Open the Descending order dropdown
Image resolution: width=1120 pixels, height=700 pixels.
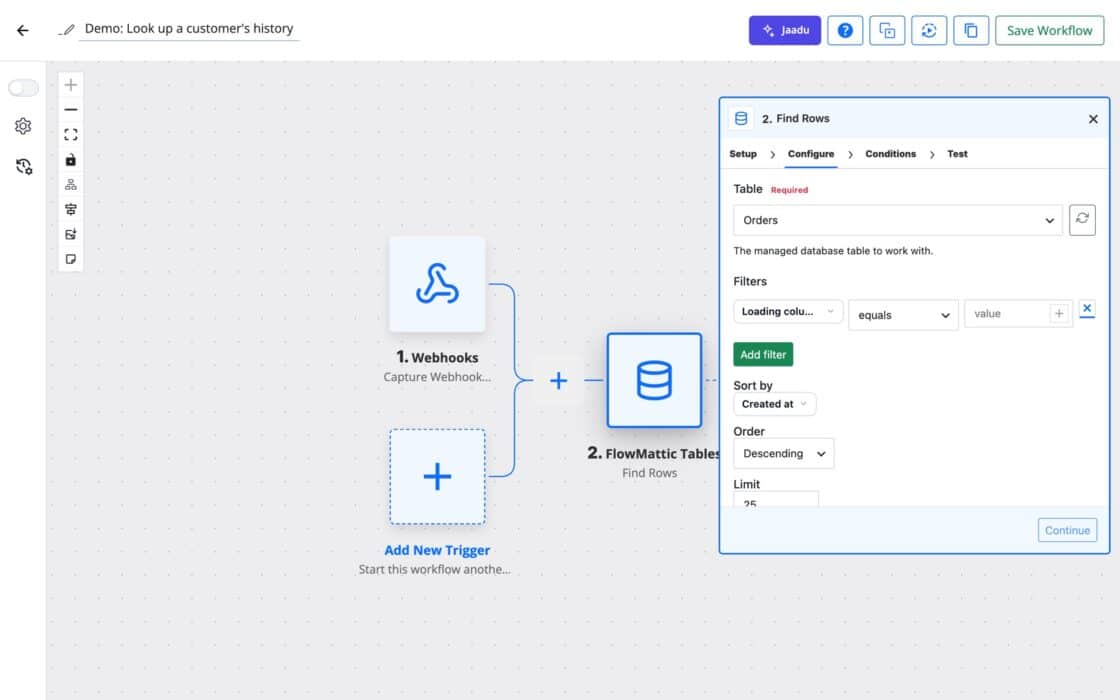(784, 454)
